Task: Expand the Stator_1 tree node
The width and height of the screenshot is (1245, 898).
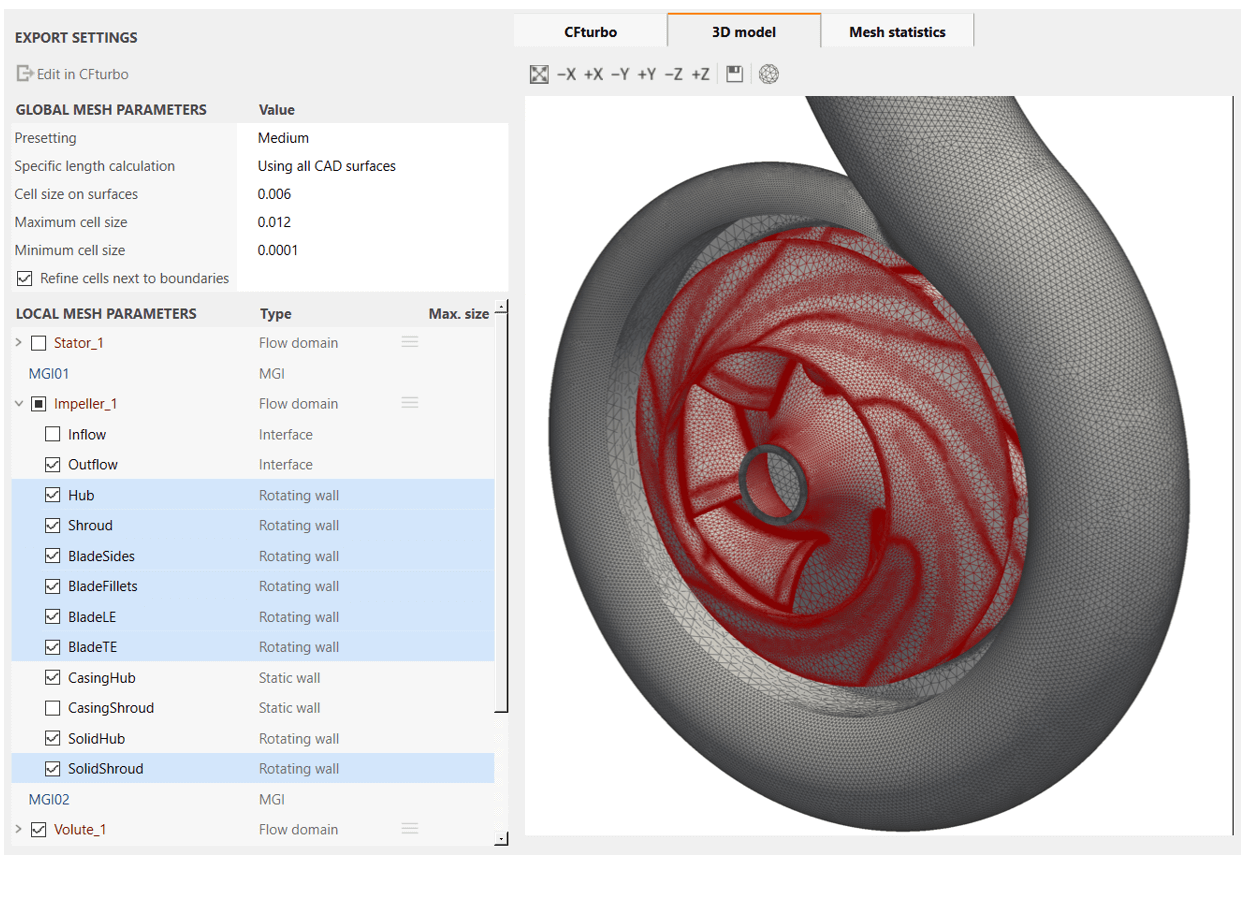Action: click(x=19, y=343)
